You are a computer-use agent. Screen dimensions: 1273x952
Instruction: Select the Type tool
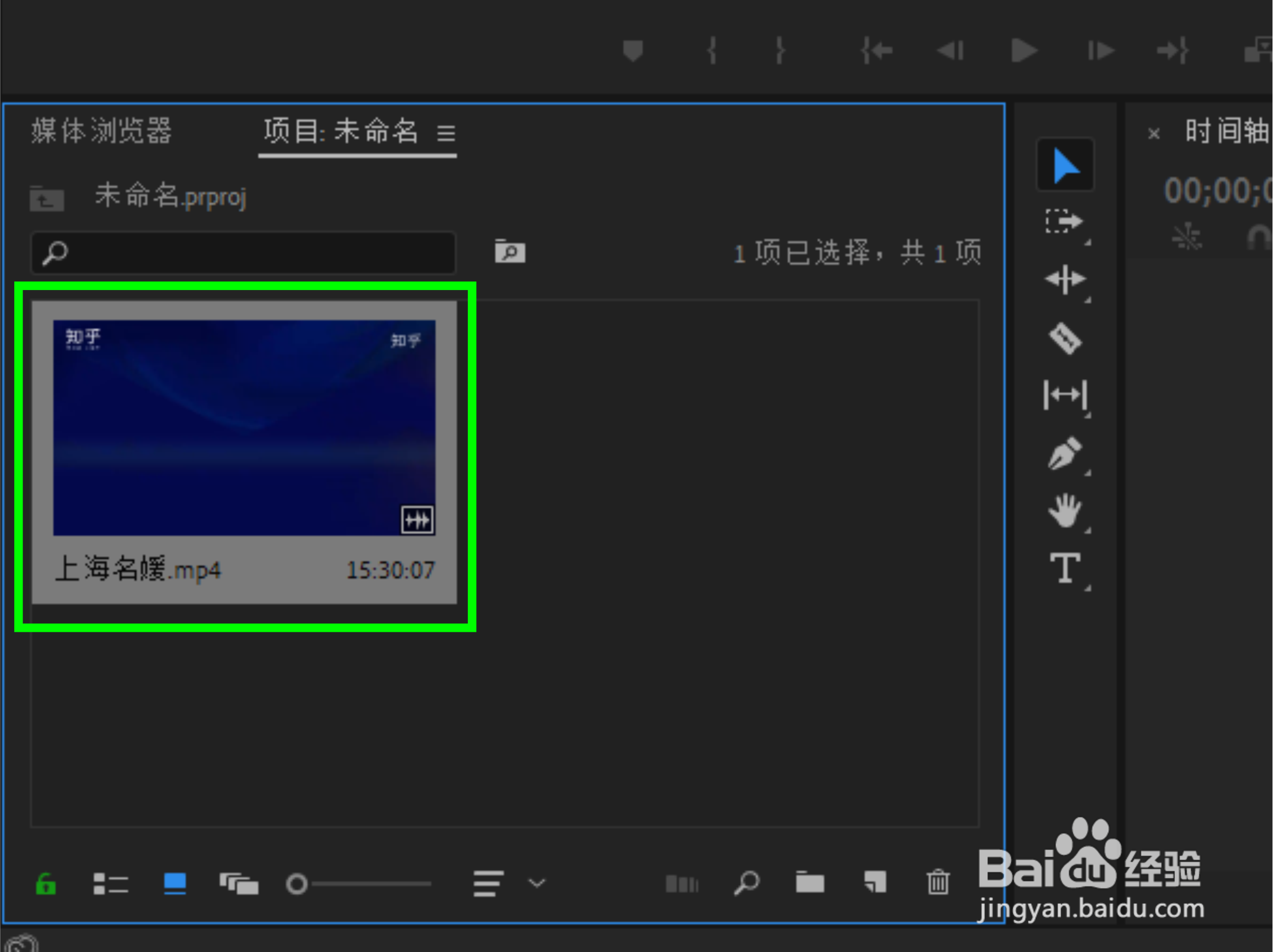[x=1064, y=568]
